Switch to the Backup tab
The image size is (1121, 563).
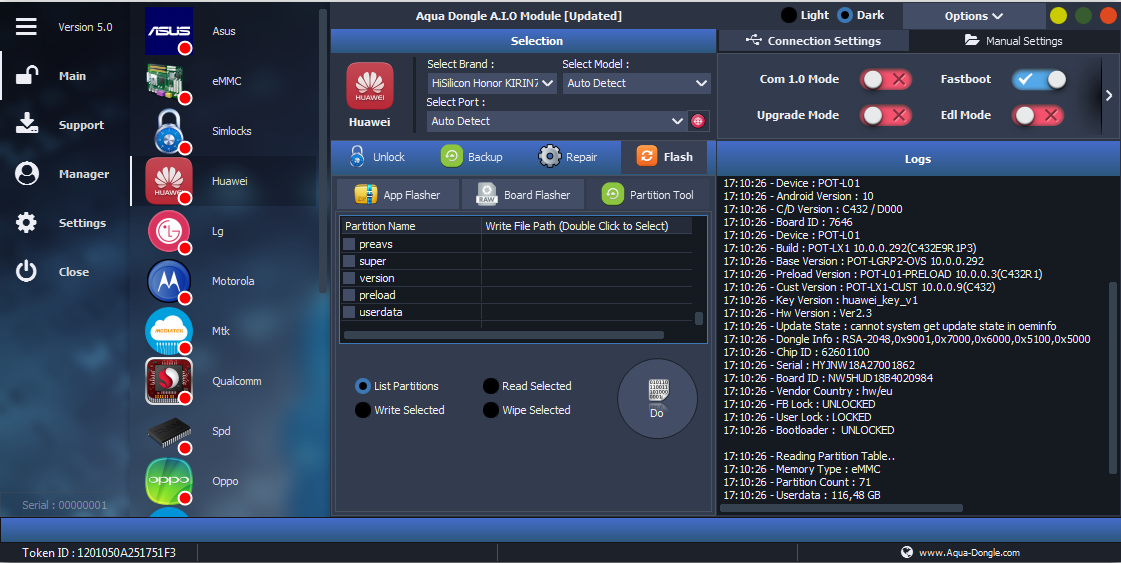point(472,157)
